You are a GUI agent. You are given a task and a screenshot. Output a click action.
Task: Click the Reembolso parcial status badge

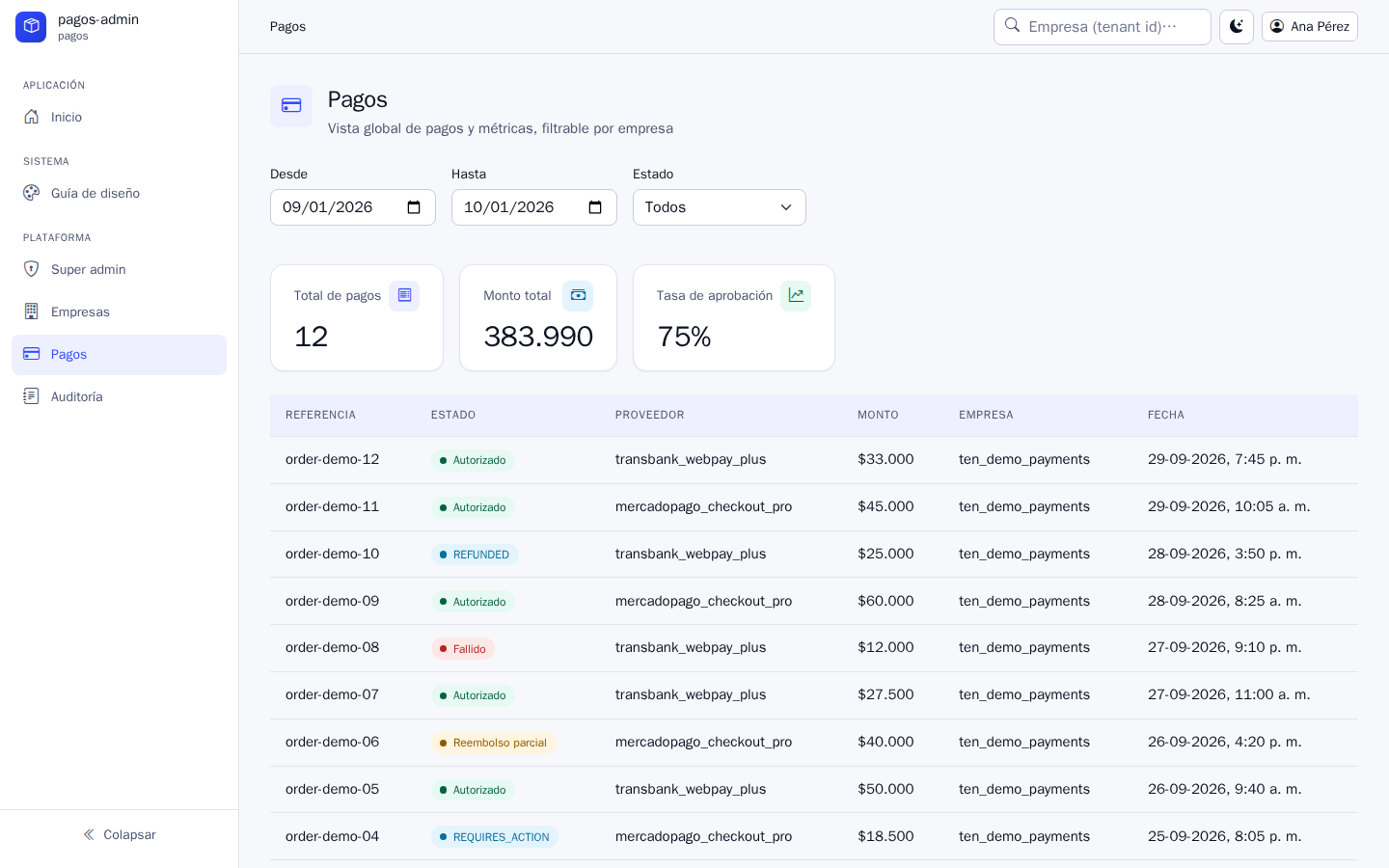coord(493,743)
